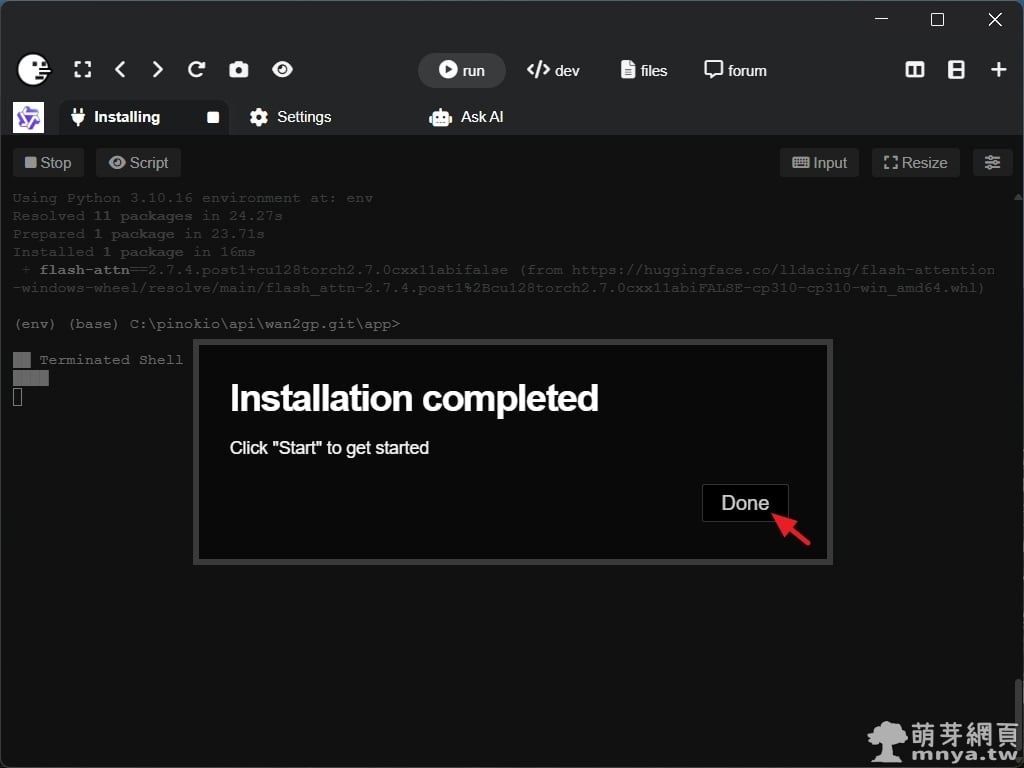Open the Ask AI assistant
Viewport: 1024px width, 768px height.
pos(466,117)
